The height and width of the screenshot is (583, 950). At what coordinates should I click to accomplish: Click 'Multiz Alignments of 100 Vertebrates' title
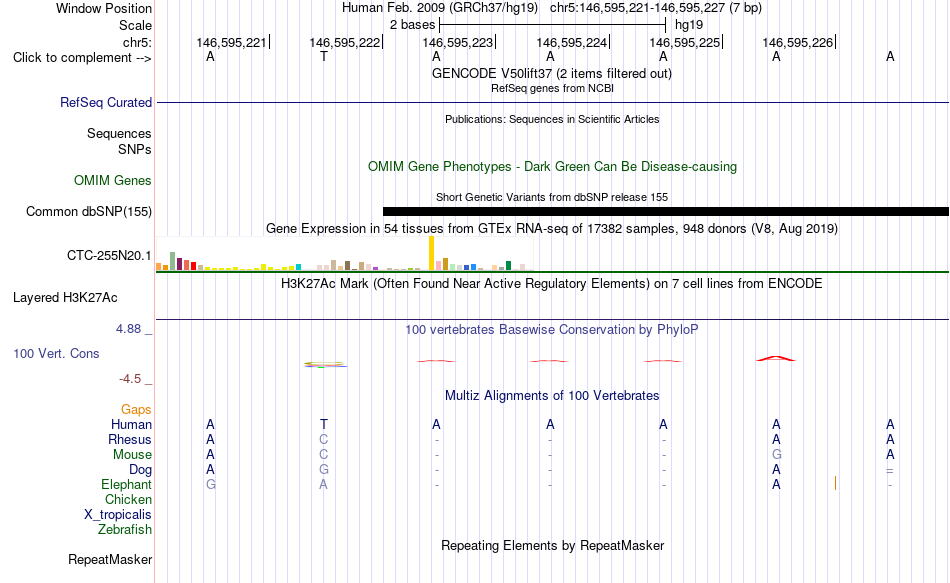click(552, 396)
